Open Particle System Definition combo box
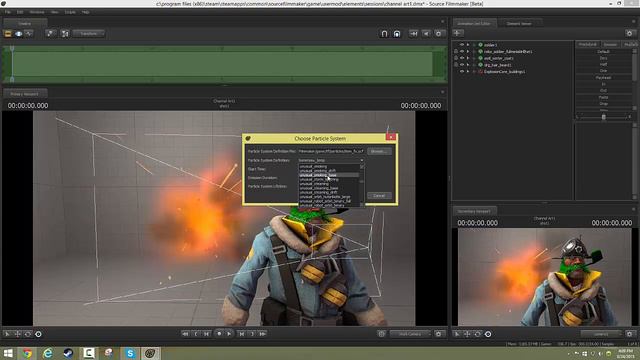 (x=331, y=160)
